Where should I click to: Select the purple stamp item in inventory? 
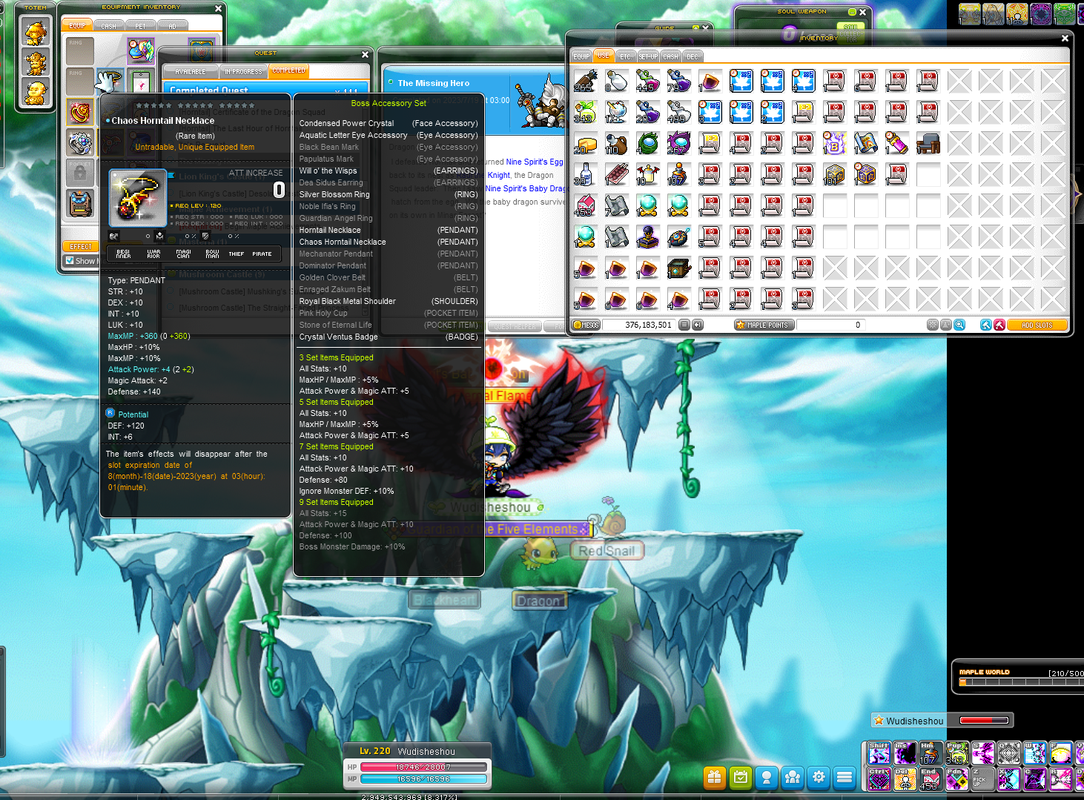[648, 236]
